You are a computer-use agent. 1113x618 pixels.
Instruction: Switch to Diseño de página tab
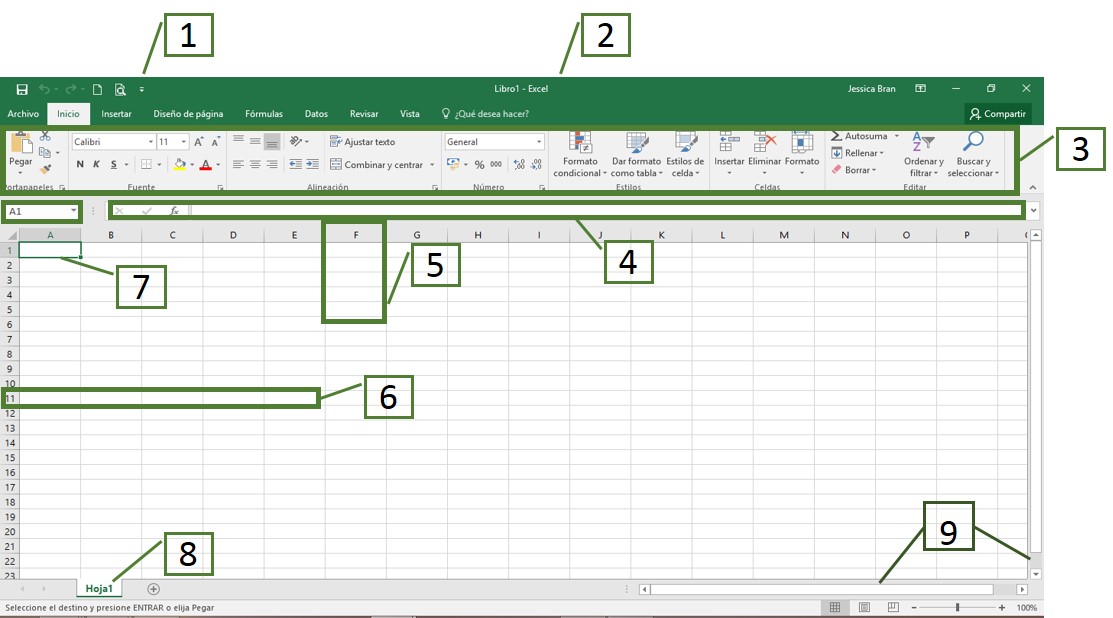[188, 114]
